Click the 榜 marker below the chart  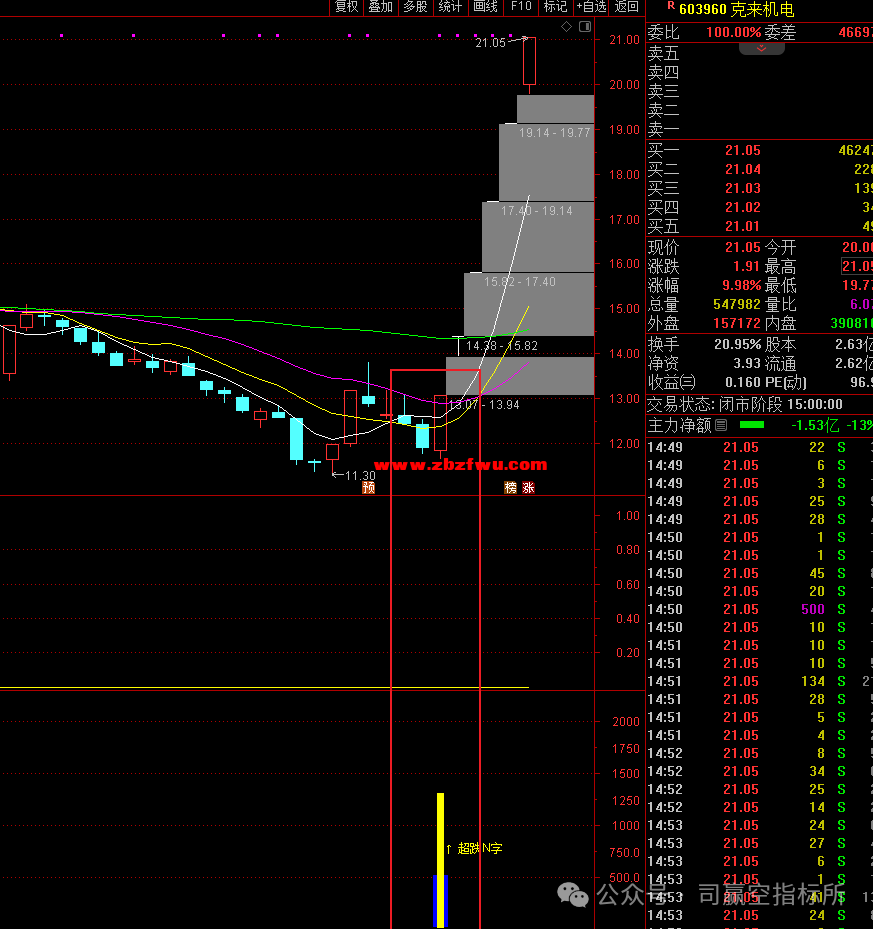click(x=510, y=488)
